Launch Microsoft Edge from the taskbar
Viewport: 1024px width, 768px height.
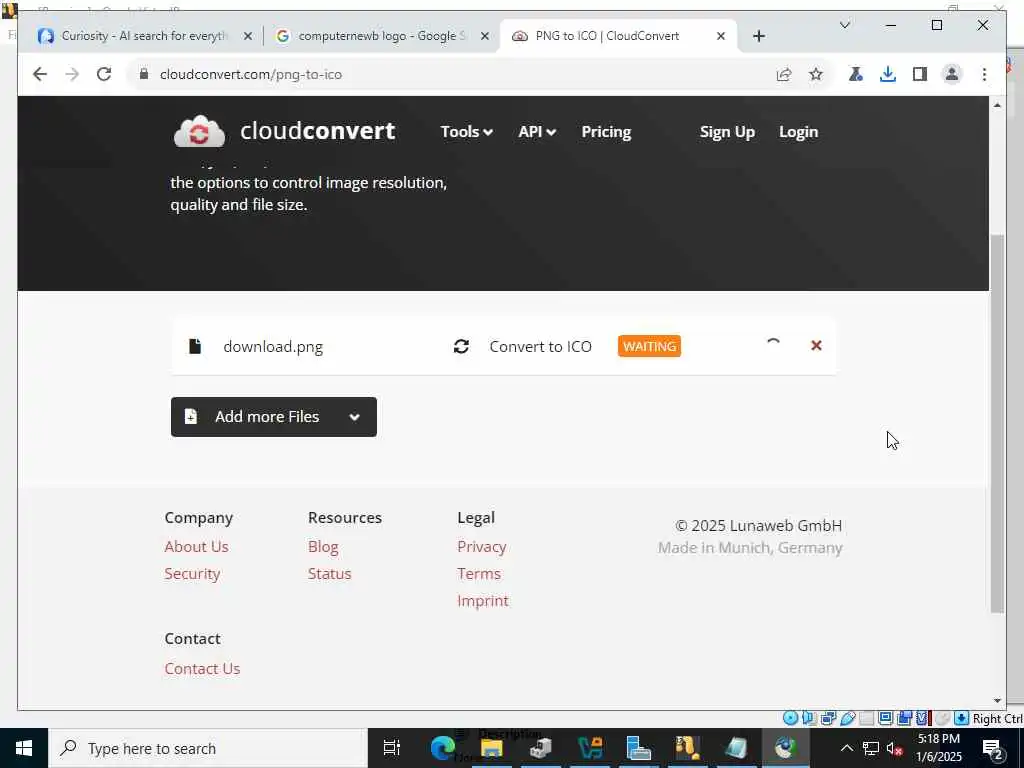443,748
